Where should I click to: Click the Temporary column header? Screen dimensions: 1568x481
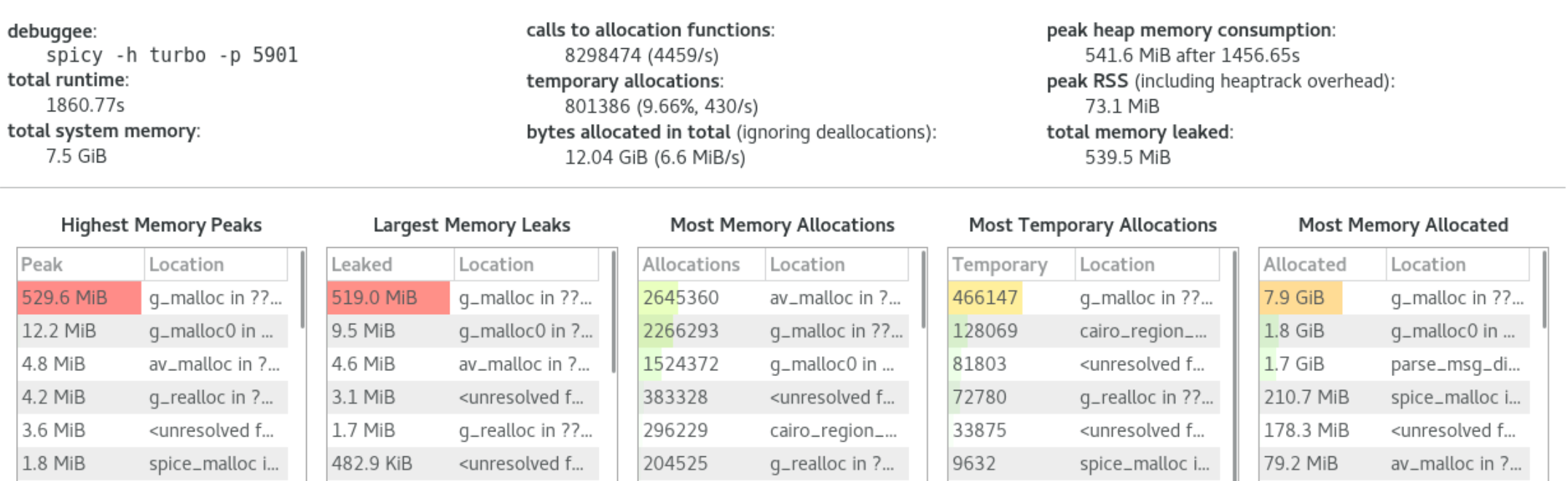pos(1011,265)
